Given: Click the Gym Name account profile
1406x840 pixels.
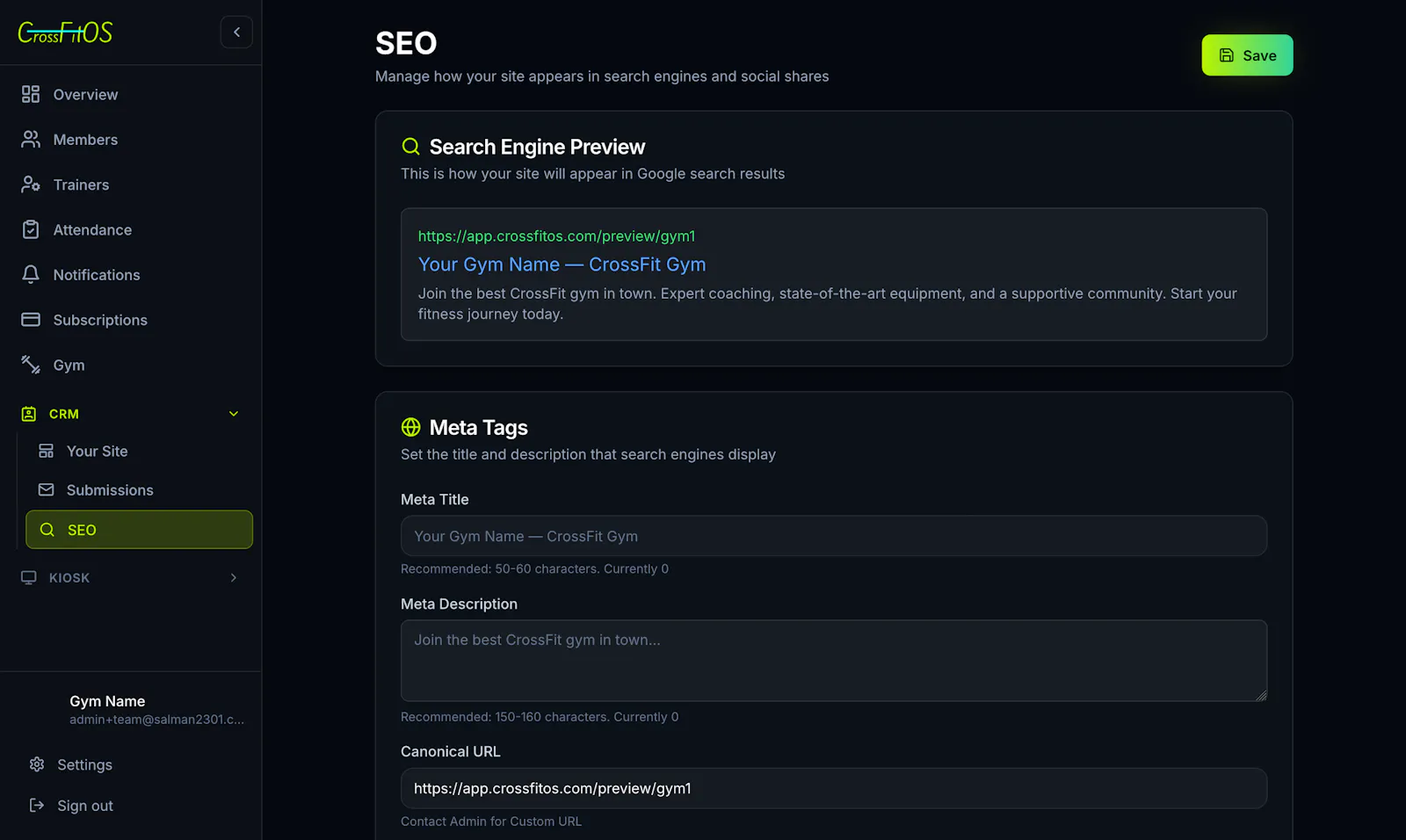Looking at the screenshot, I should point(131,710).
